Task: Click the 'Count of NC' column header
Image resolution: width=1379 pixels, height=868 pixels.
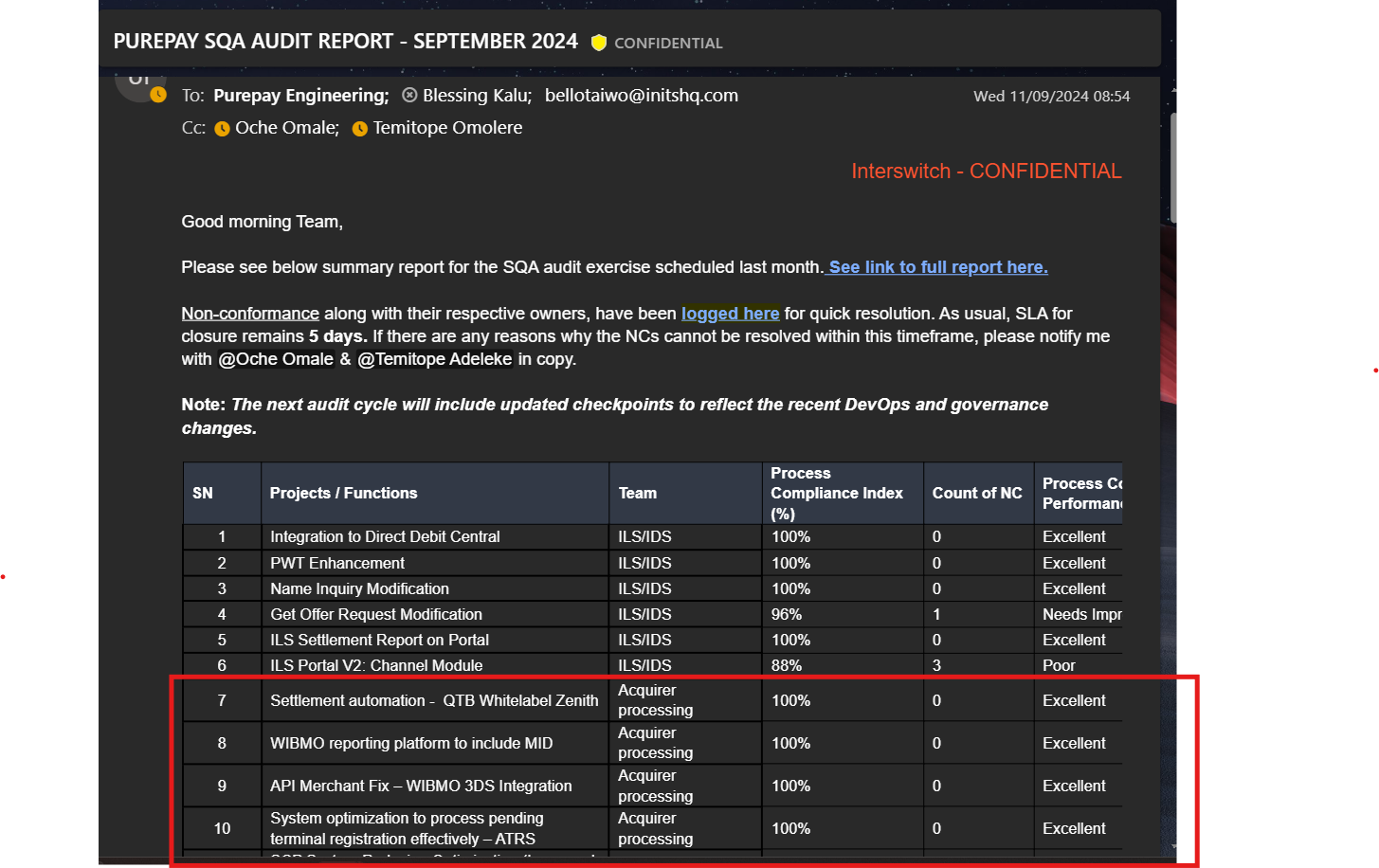Action: point(977,493)
